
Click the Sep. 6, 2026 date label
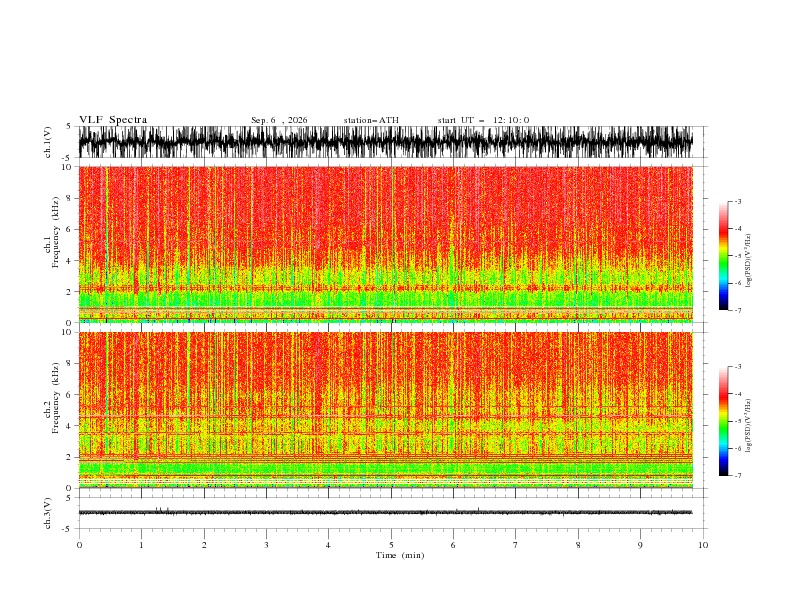279,120
